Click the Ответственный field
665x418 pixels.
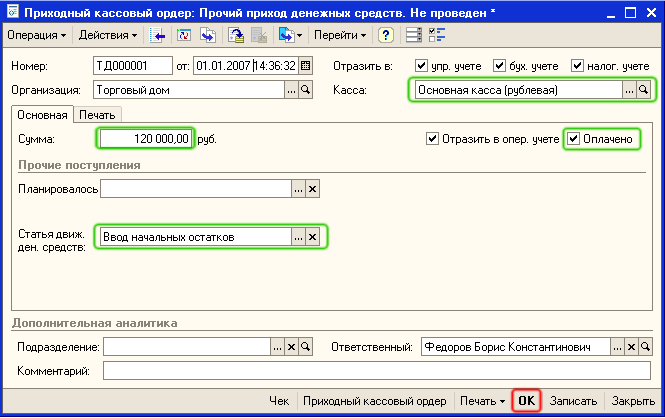[516, 347]
